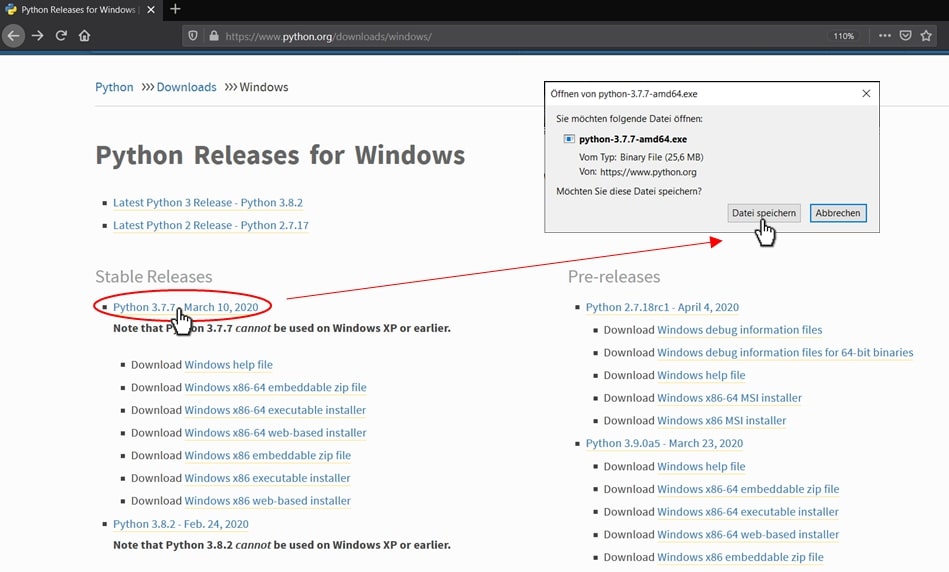The image size is (949, 572).
Task: Open the Python breadcrumb link
Action: [114, 87]
